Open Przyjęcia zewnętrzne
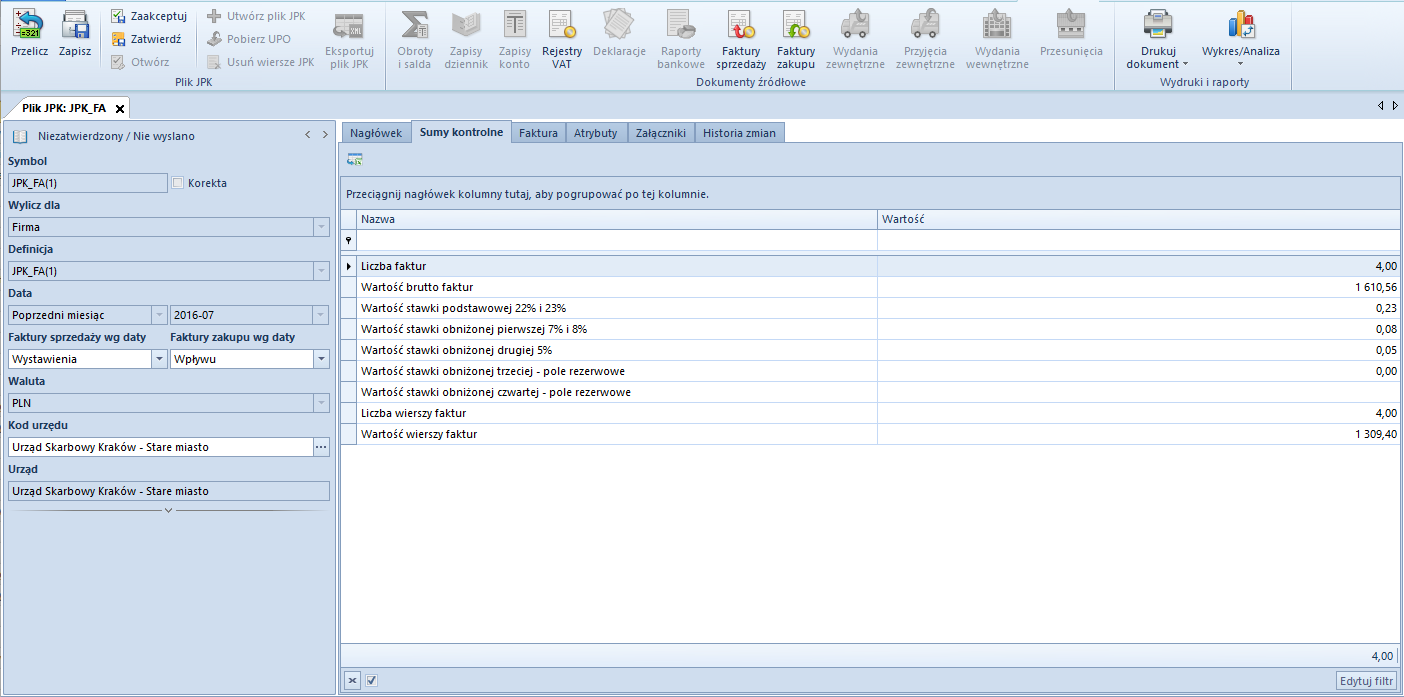Image resolution: width=1404 pixels, height=697 pixels. [925, 40]
